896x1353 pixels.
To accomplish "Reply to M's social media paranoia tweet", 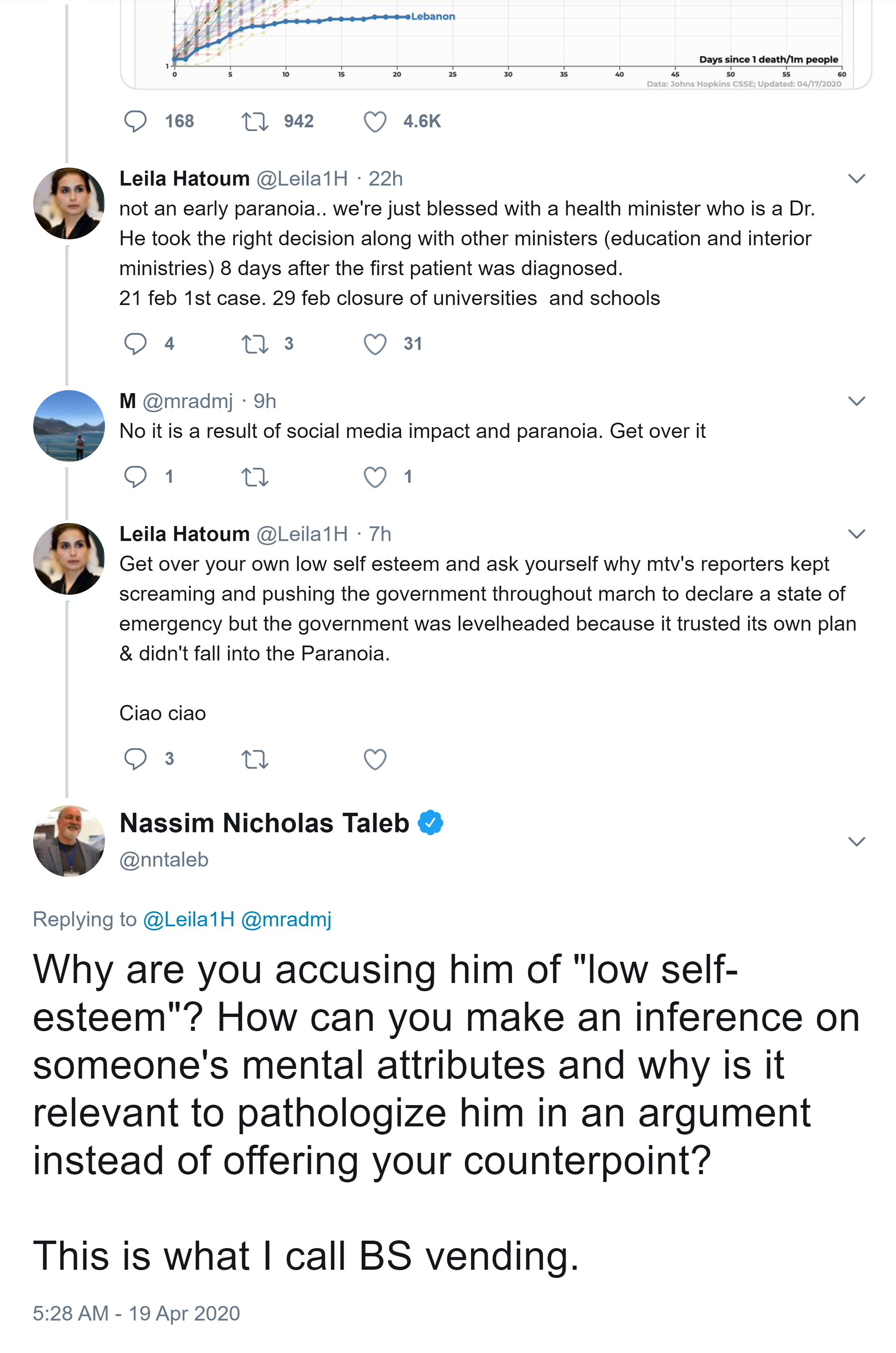I will (136, 476).
